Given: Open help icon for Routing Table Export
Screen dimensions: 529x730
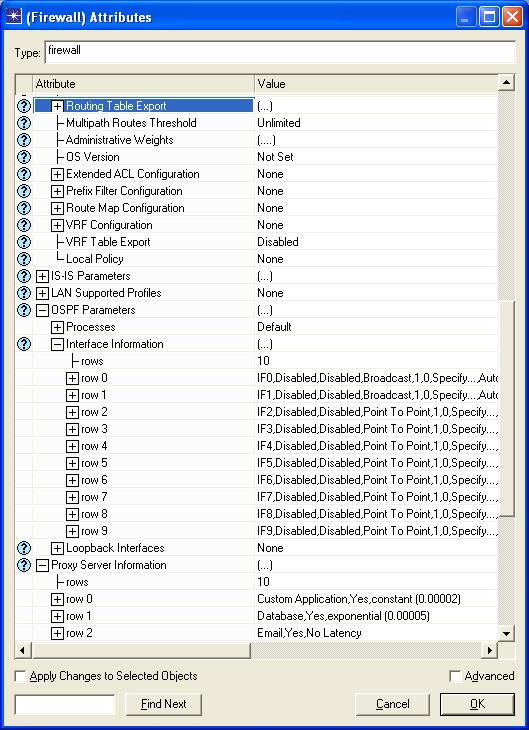Looking at the screenshot, I should pos(24,106).
